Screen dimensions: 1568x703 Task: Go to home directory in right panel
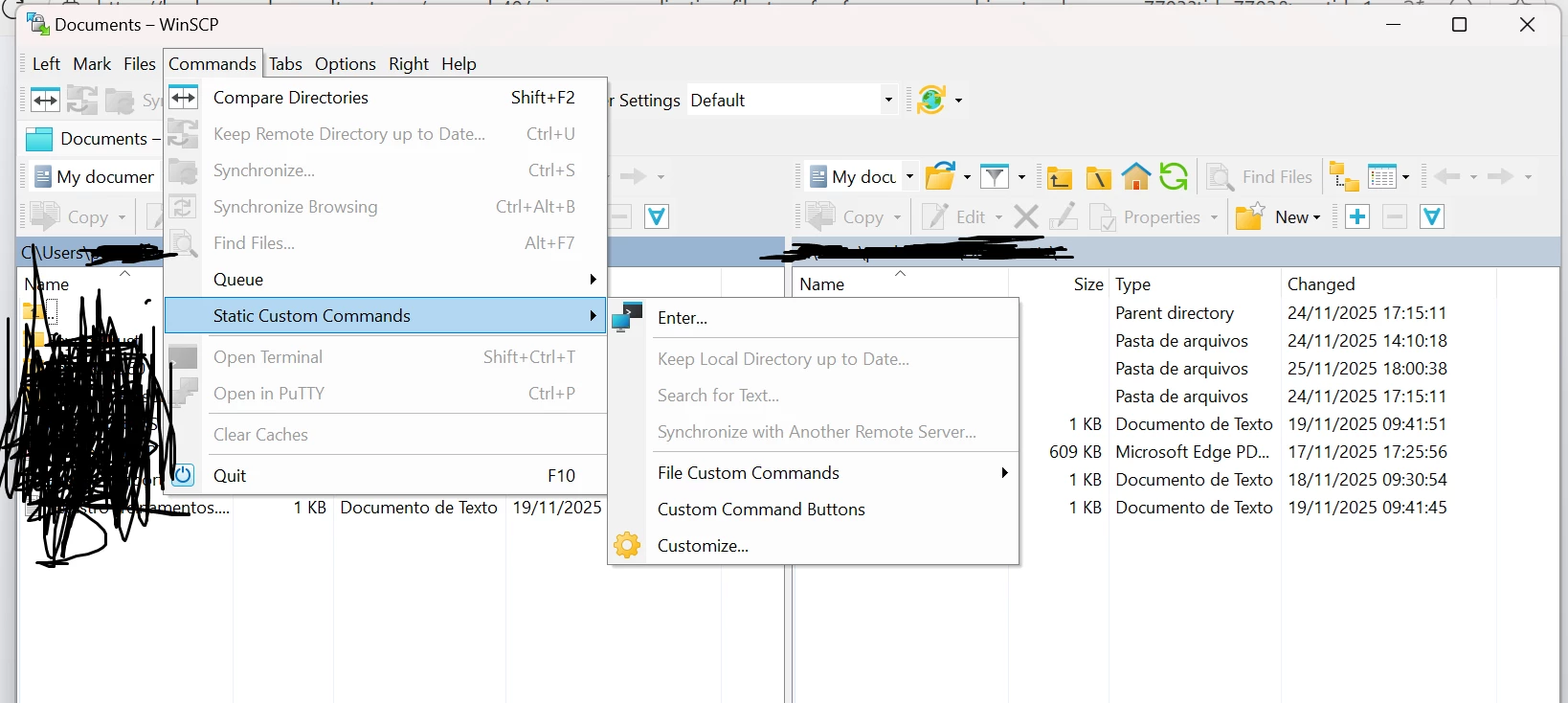[1136, 177]
